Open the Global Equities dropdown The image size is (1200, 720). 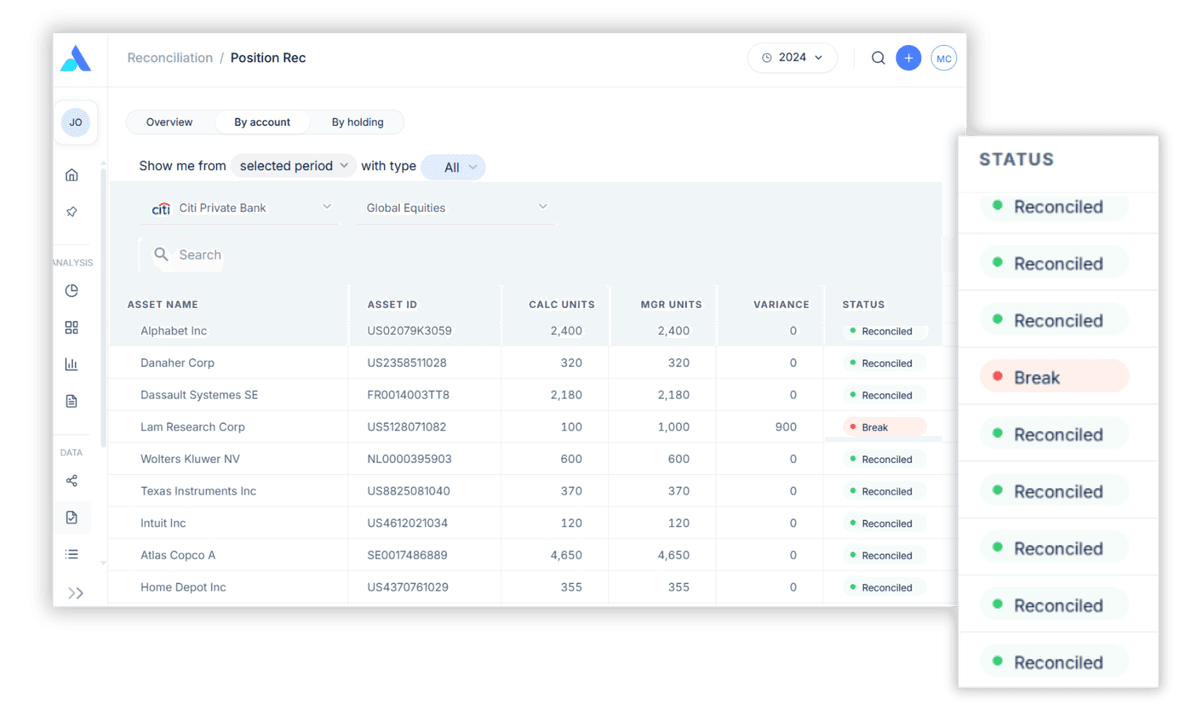pyautogui.click(x=456, y=208)
